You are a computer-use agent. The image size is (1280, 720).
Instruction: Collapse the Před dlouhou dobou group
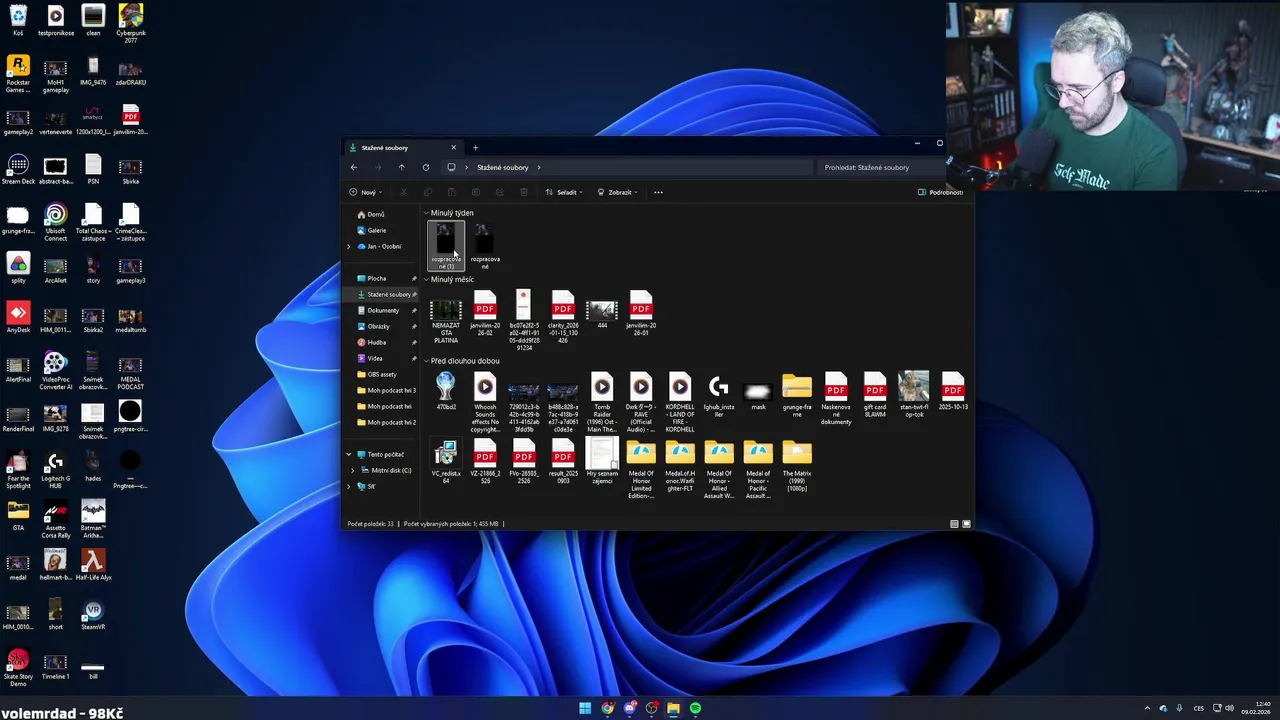click(426, 361)
